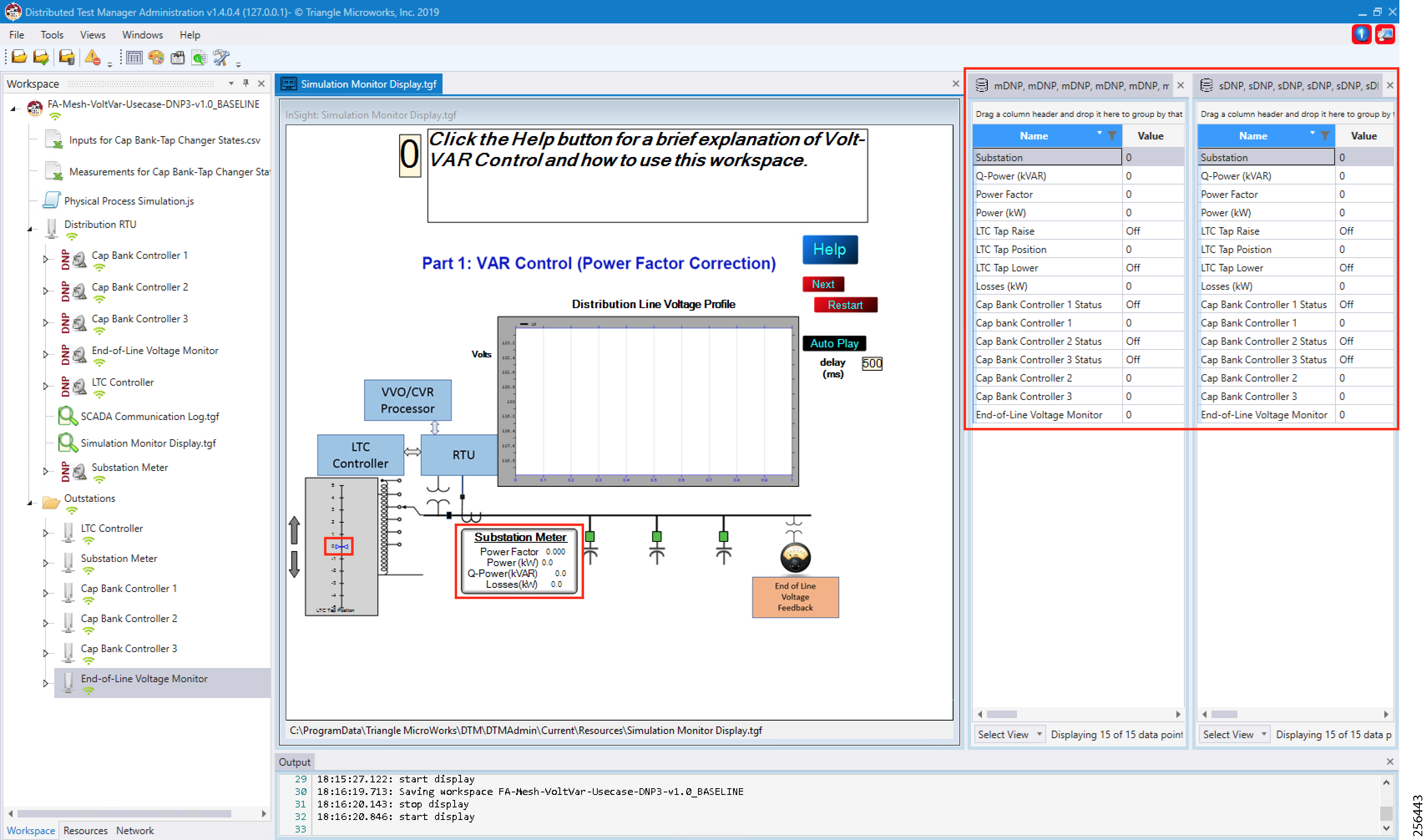Close the mDNP data points tab

[x=1180, y=86]
